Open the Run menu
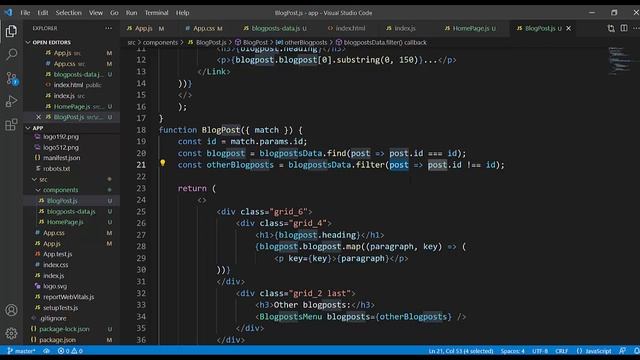 (131, 13)
